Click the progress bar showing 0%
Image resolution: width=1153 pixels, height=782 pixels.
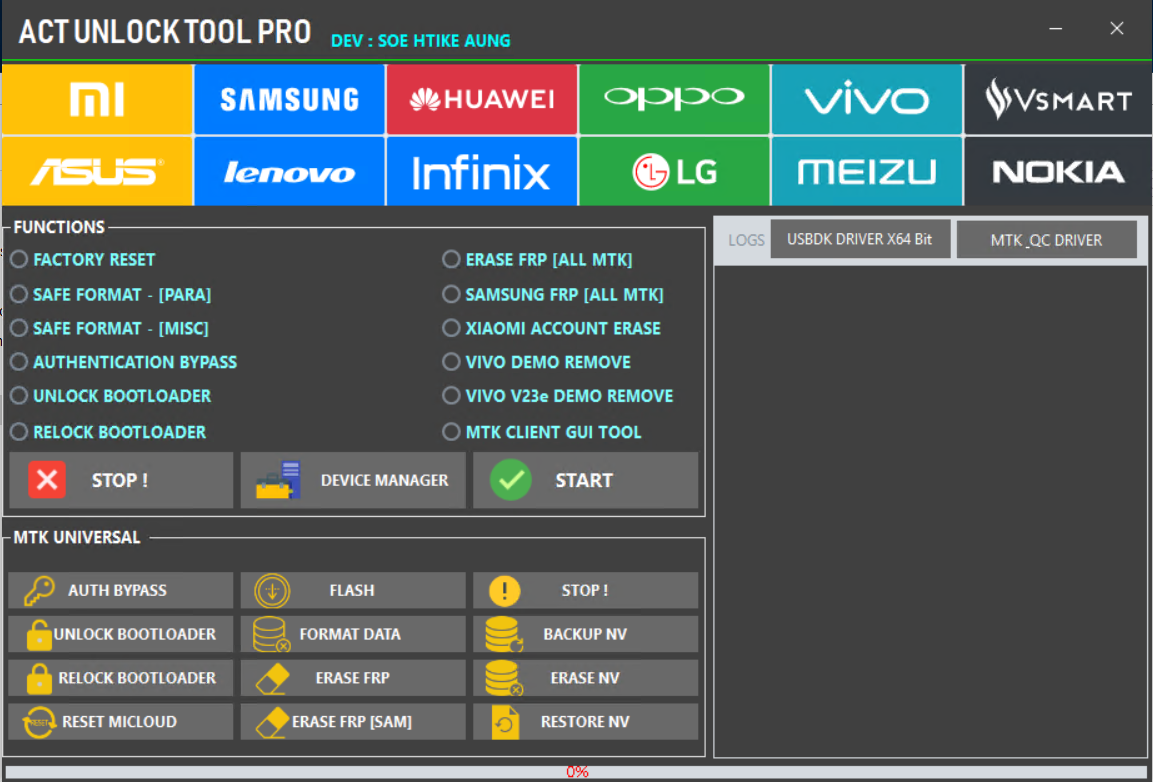coord(577,772)
